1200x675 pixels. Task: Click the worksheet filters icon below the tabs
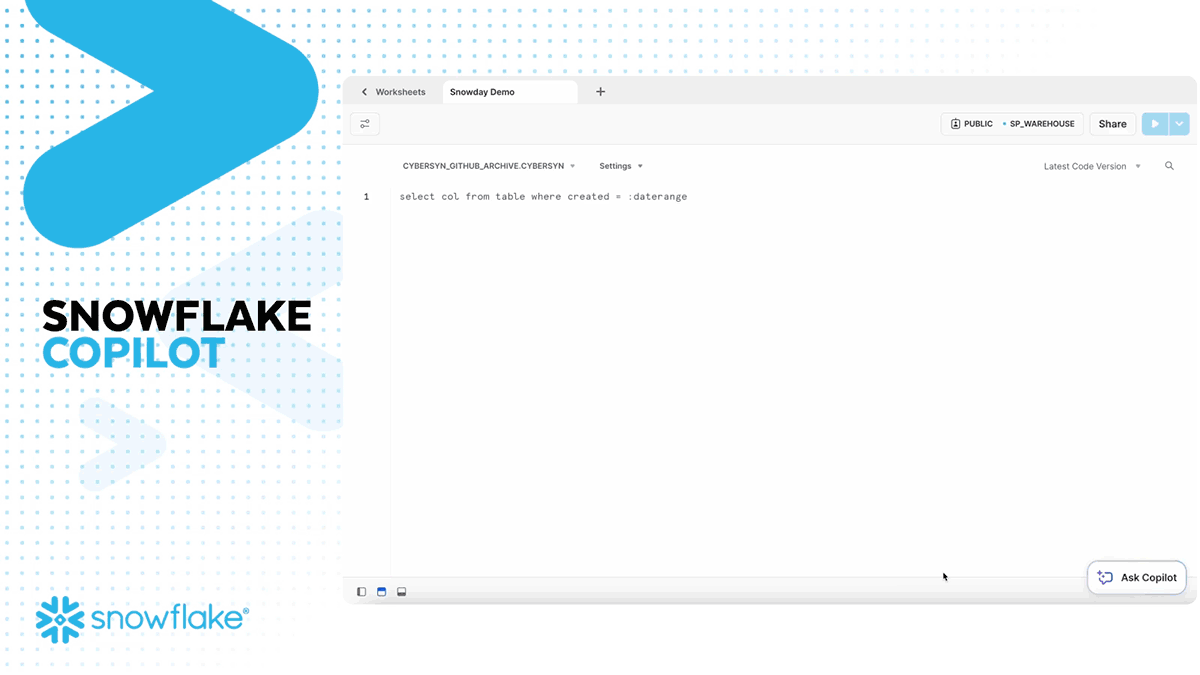[x=365, y=123]
